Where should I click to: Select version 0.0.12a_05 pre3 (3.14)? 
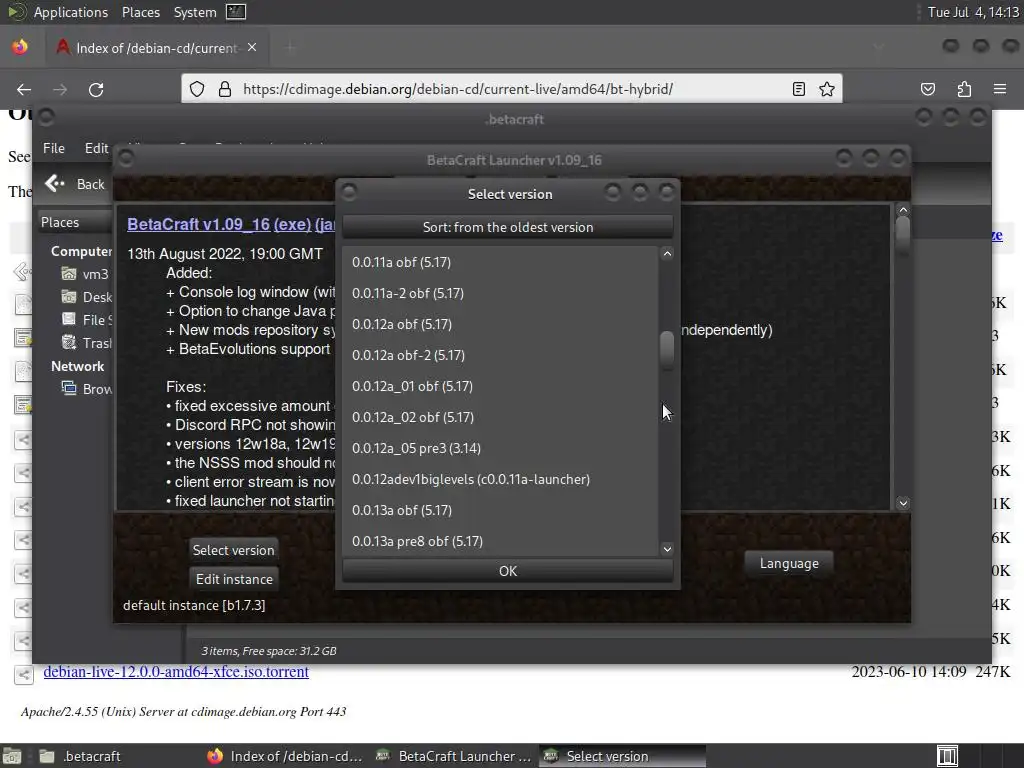click(500, 448)
